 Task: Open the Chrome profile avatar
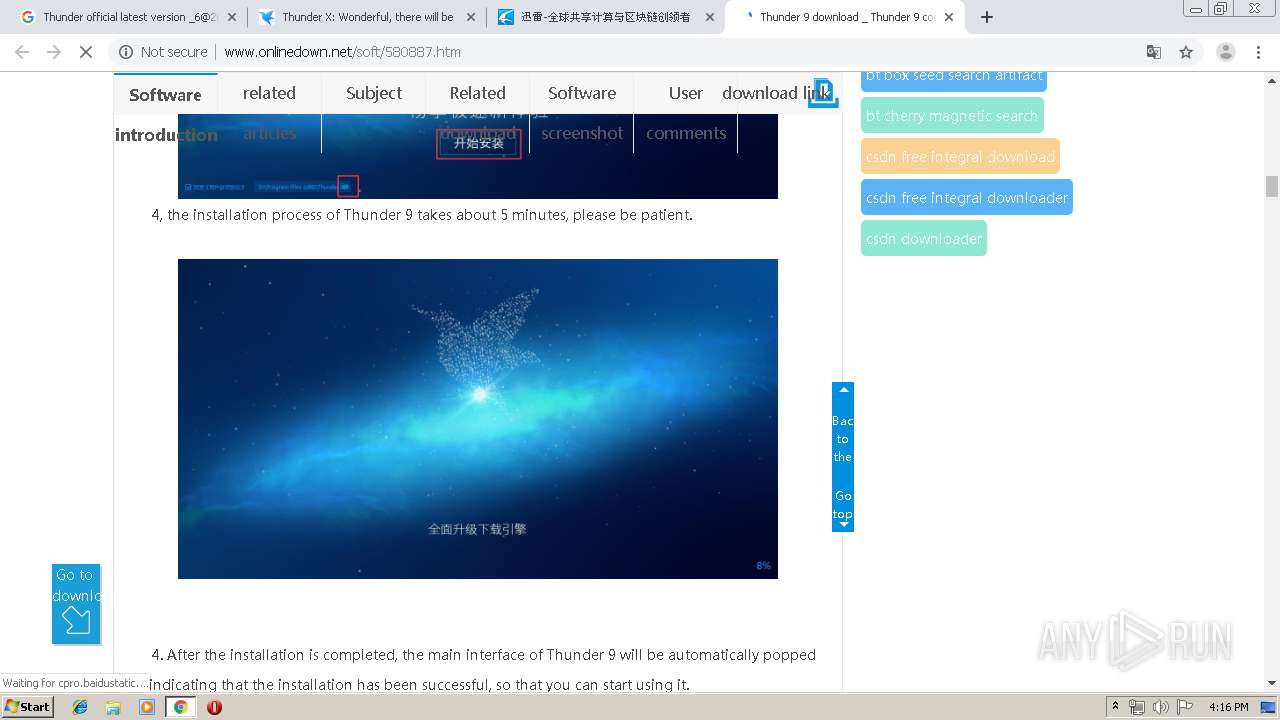[x=1225, y=52]
